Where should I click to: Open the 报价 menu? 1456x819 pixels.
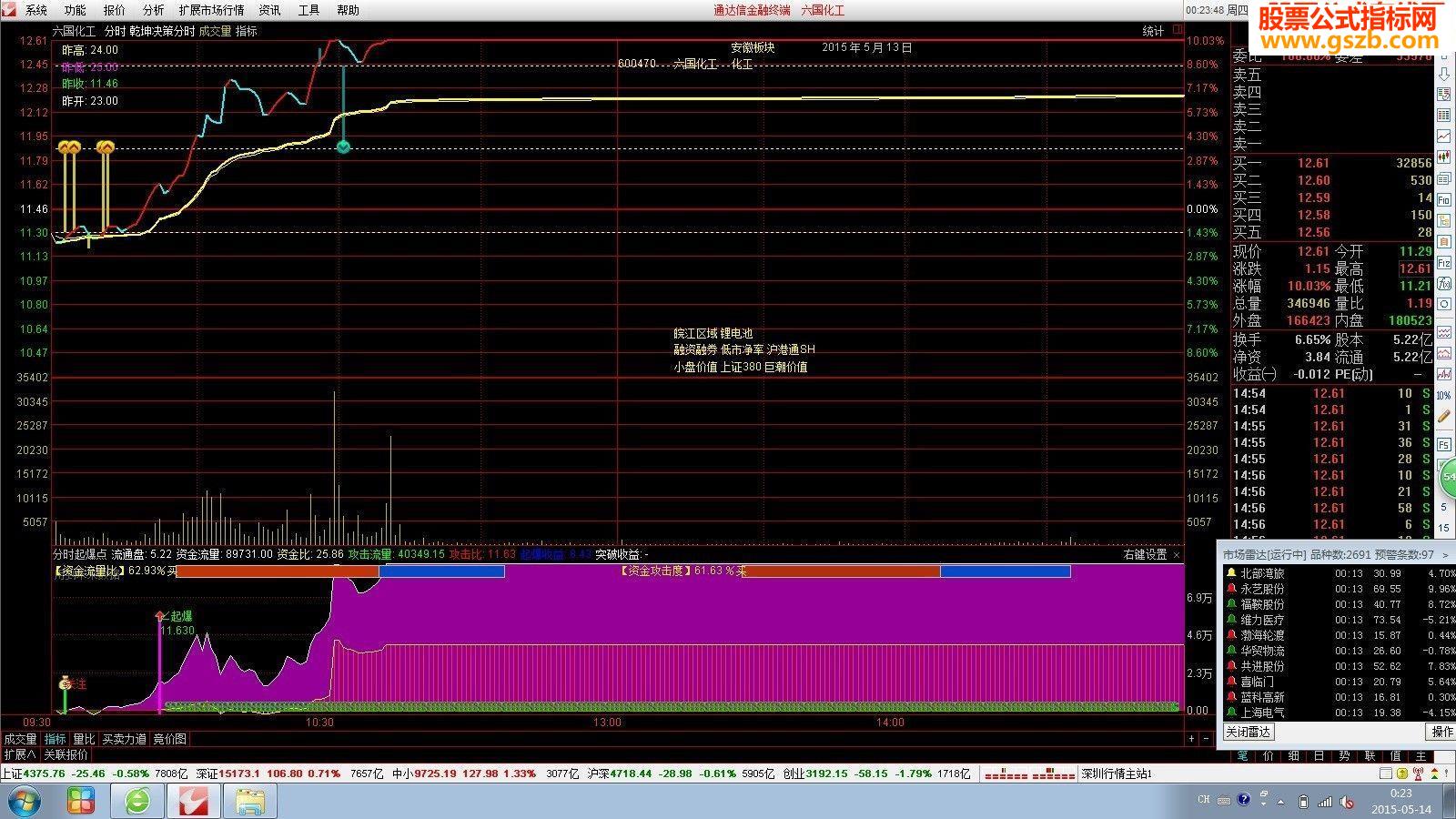click(x=115, y=10)
